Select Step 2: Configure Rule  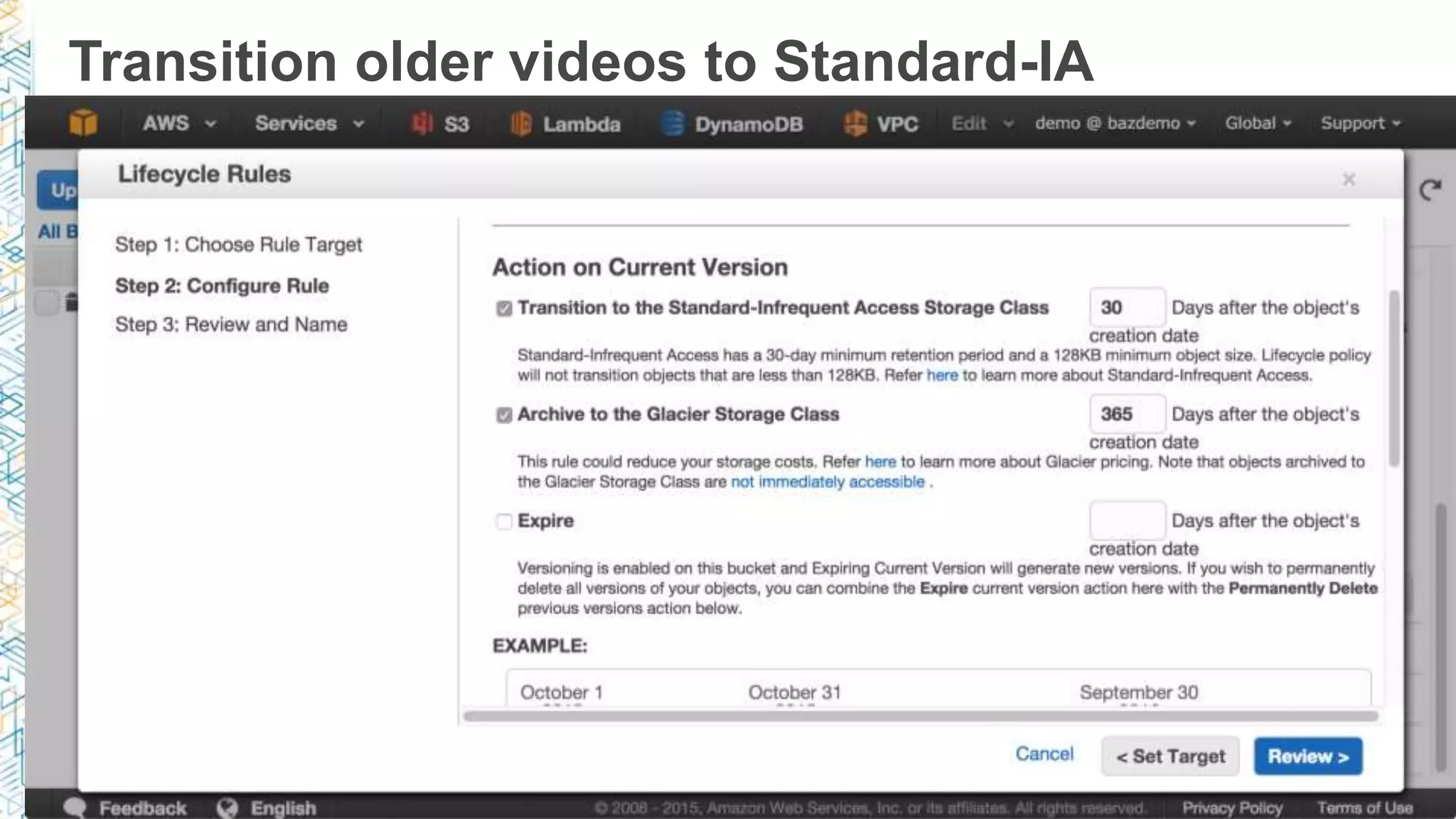coord(222,286)
